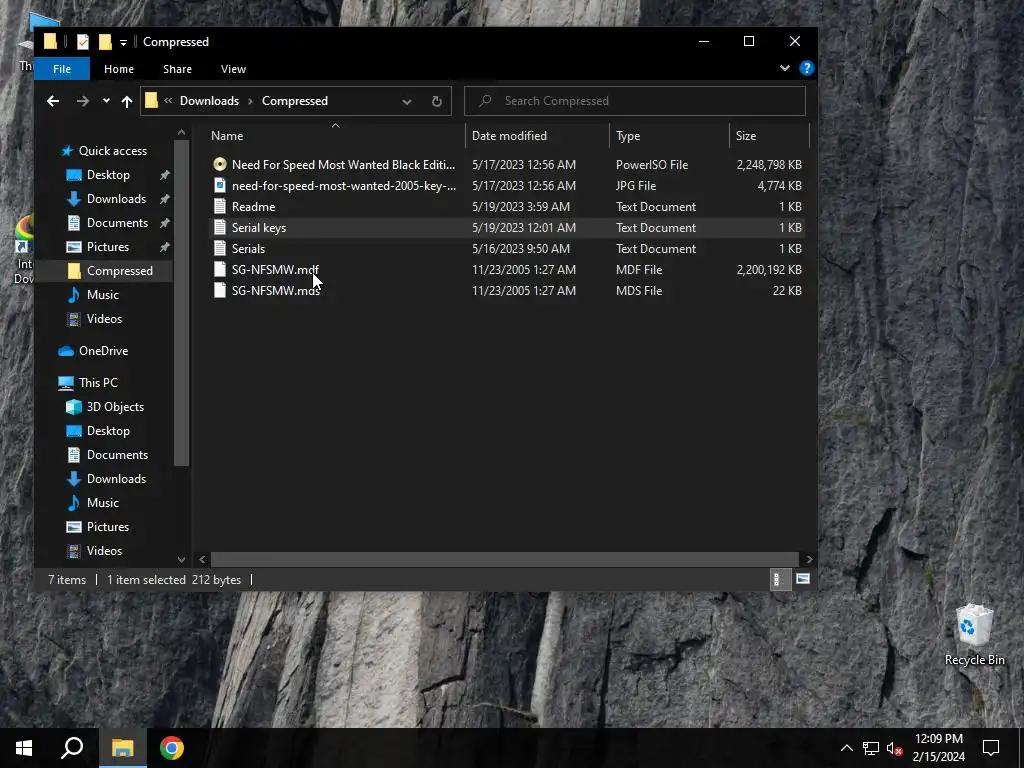Open the Action Center notifications icon
The image size is (1024, 768).
(x=991, y=748)
